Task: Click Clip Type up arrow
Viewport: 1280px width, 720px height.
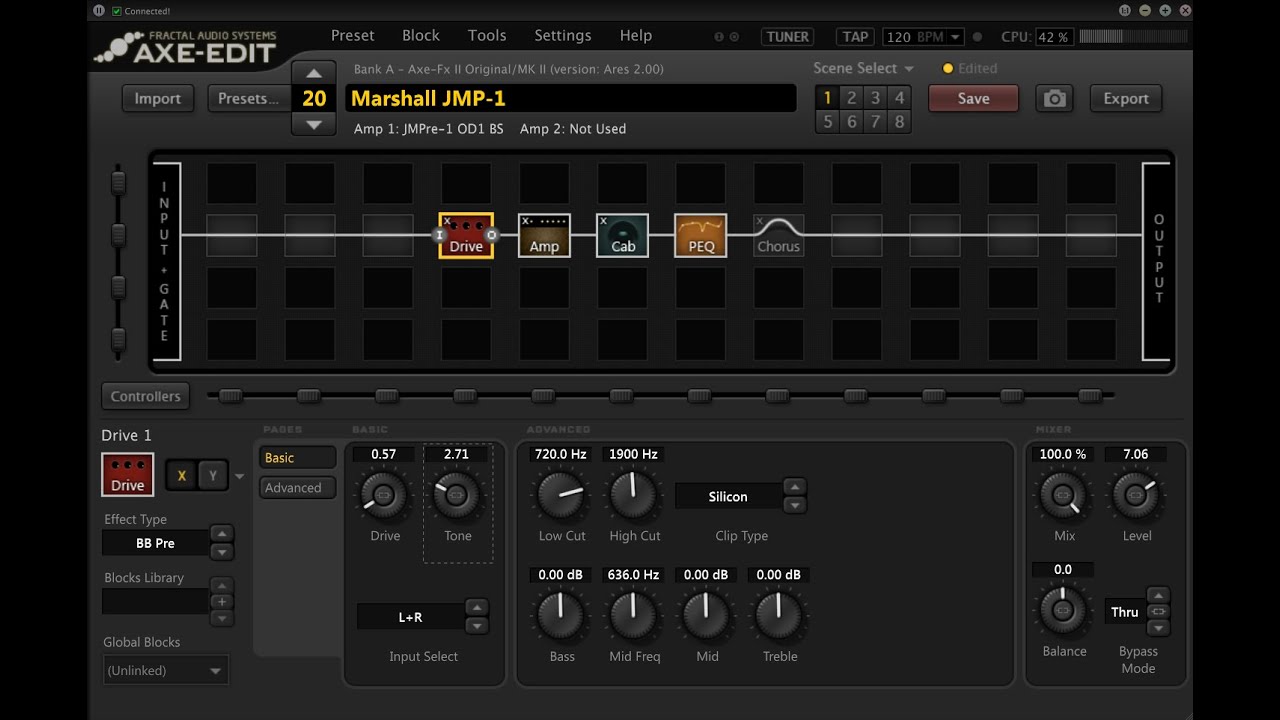Action: point(794,487)
